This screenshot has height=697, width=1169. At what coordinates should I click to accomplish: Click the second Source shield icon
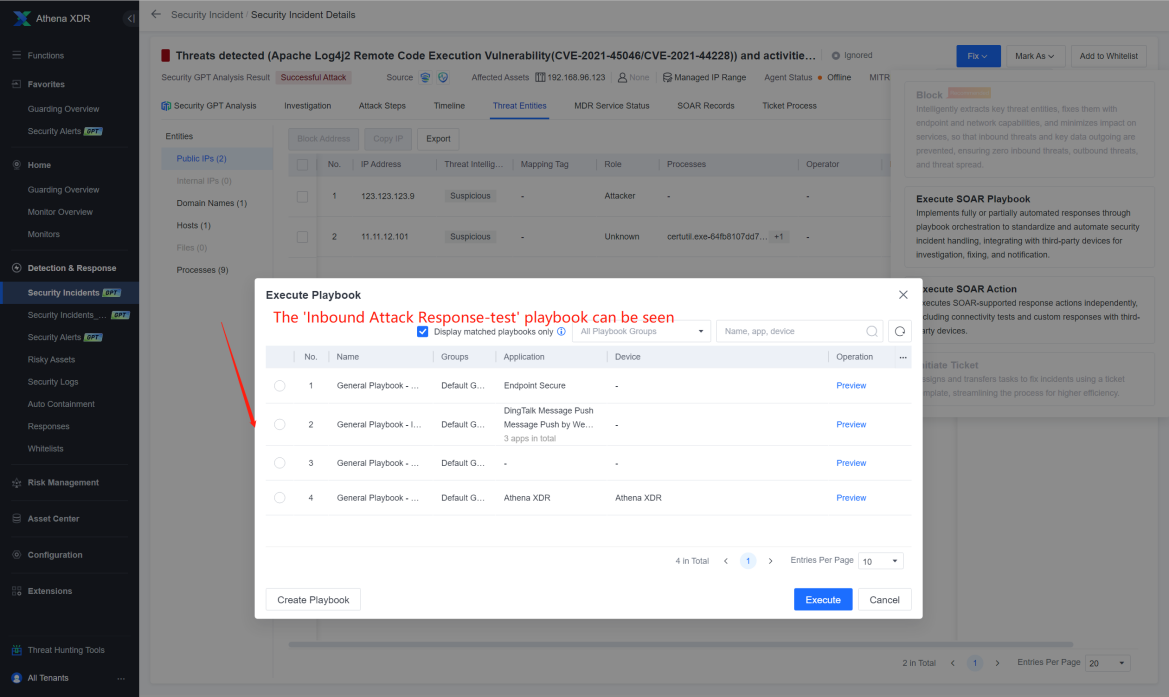tap(443, 78)
